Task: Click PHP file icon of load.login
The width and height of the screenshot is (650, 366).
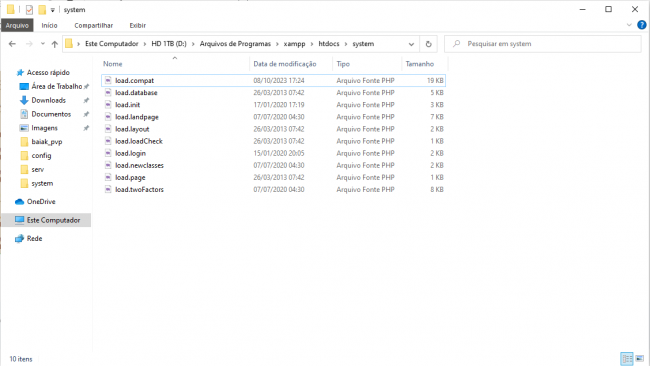Action: 108,153
